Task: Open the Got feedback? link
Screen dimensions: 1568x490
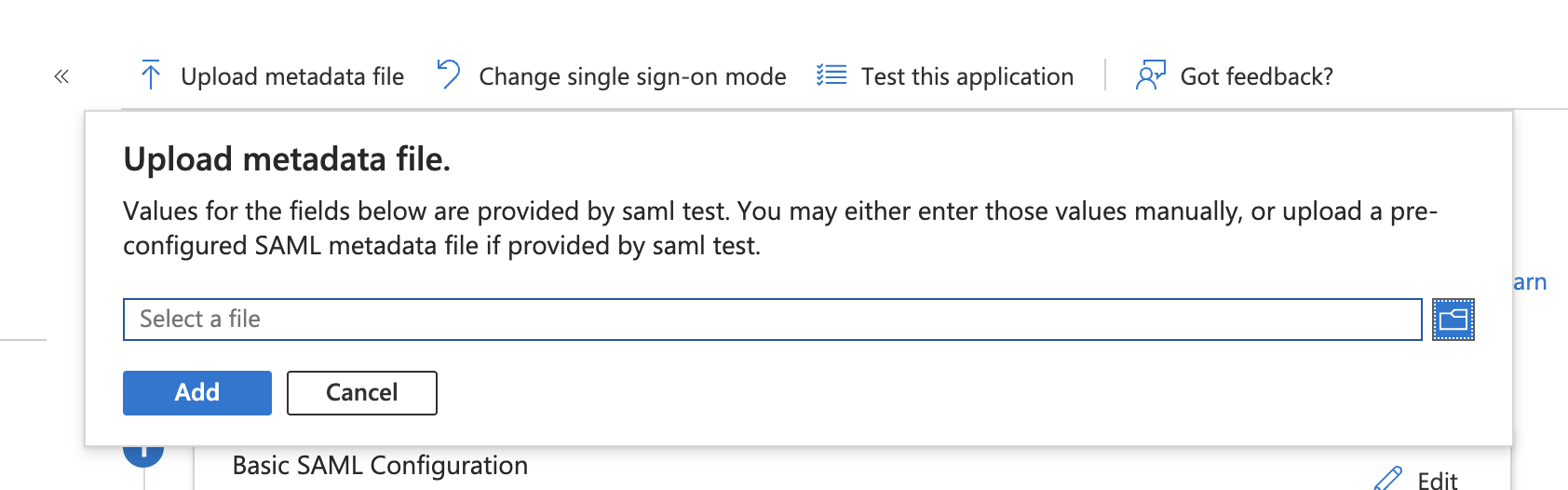Action: coord(1256,76)
